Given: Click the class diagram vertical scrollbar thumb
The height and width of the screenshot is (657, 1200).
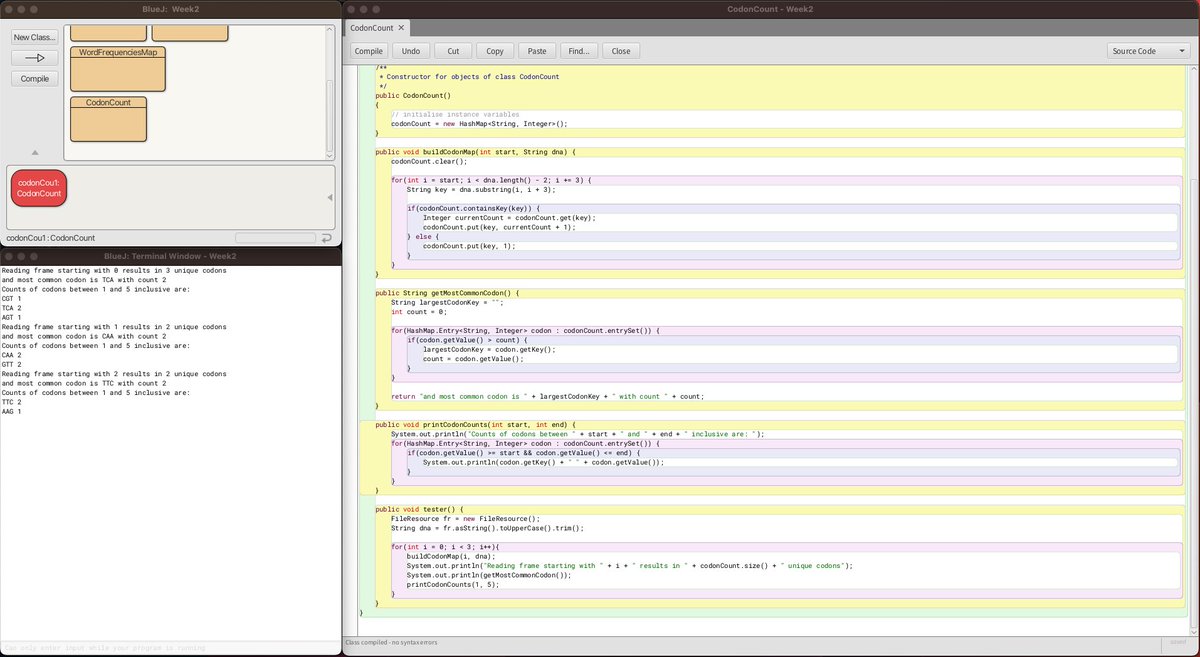Looking at the screenshot, I should [330, 115].
